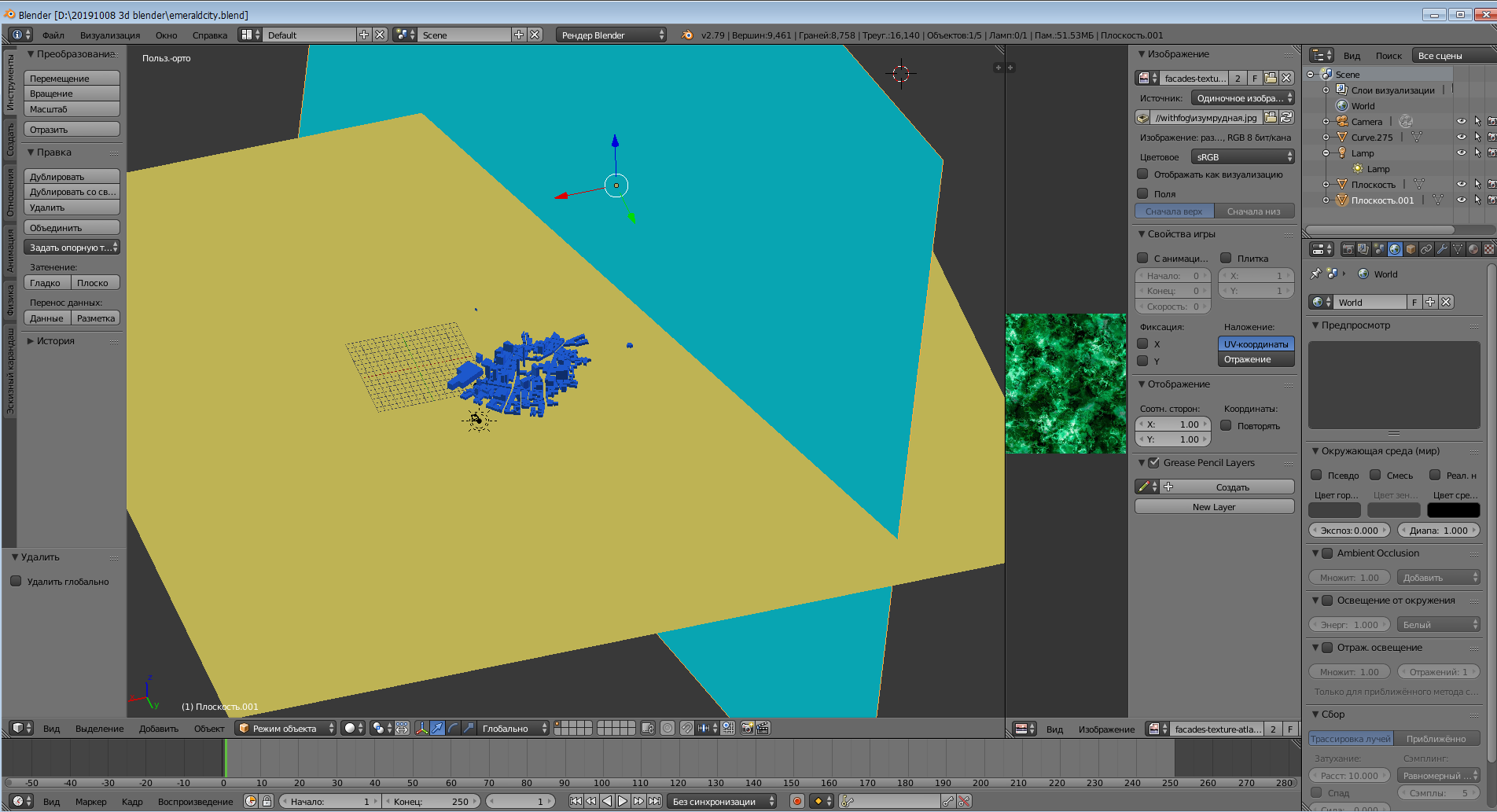Expand the 'История' panel
The image size is (1497, 812).
click(55, 341)
